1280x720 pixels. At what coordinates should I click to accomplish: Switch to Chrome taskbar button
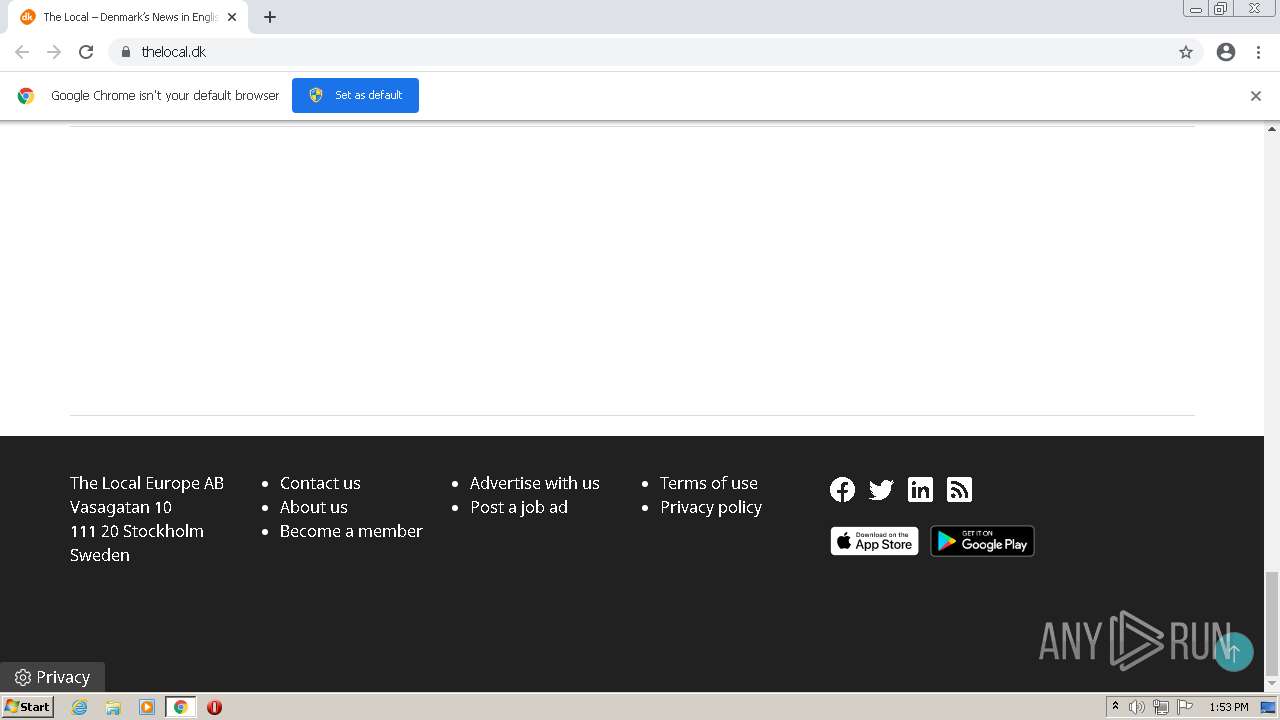(x=181, y=707)
